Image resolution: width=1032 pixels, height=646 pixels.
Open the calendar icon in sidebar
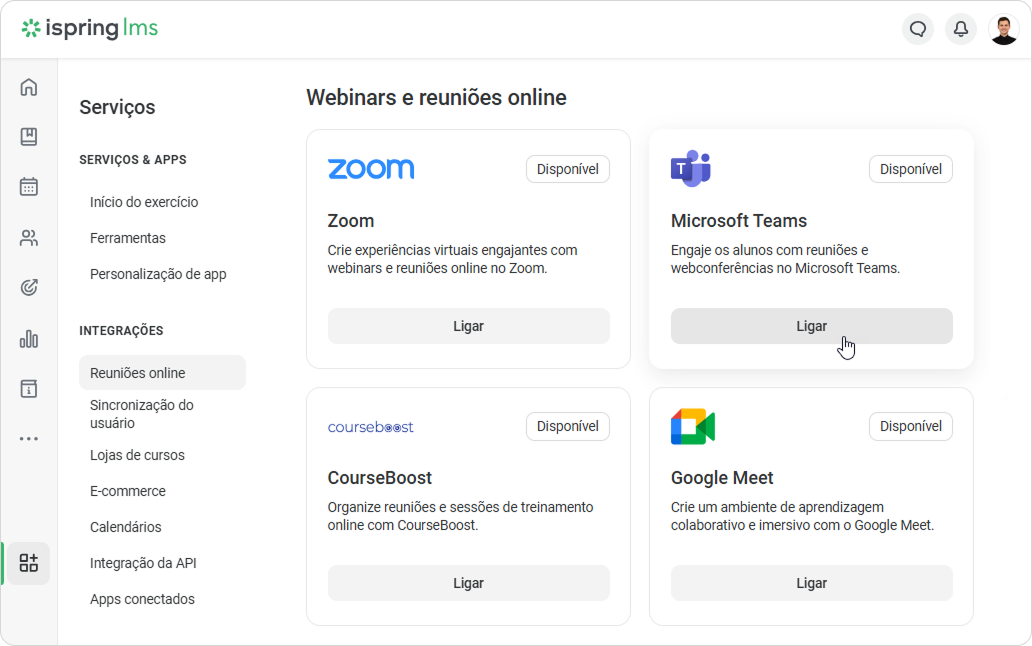[x=28, y=187]
